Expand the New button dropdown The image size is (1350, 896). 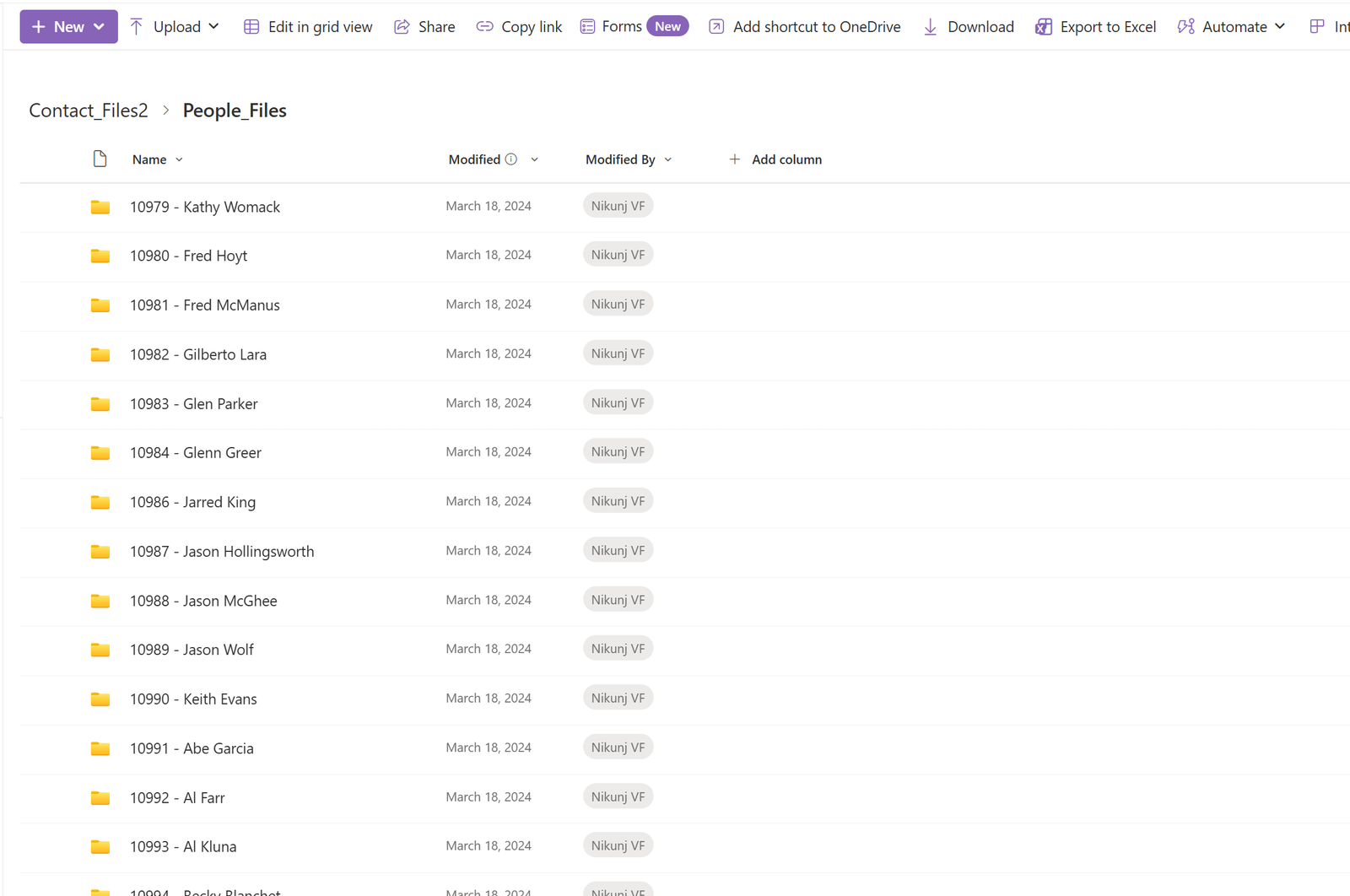(x=99, y=27)
